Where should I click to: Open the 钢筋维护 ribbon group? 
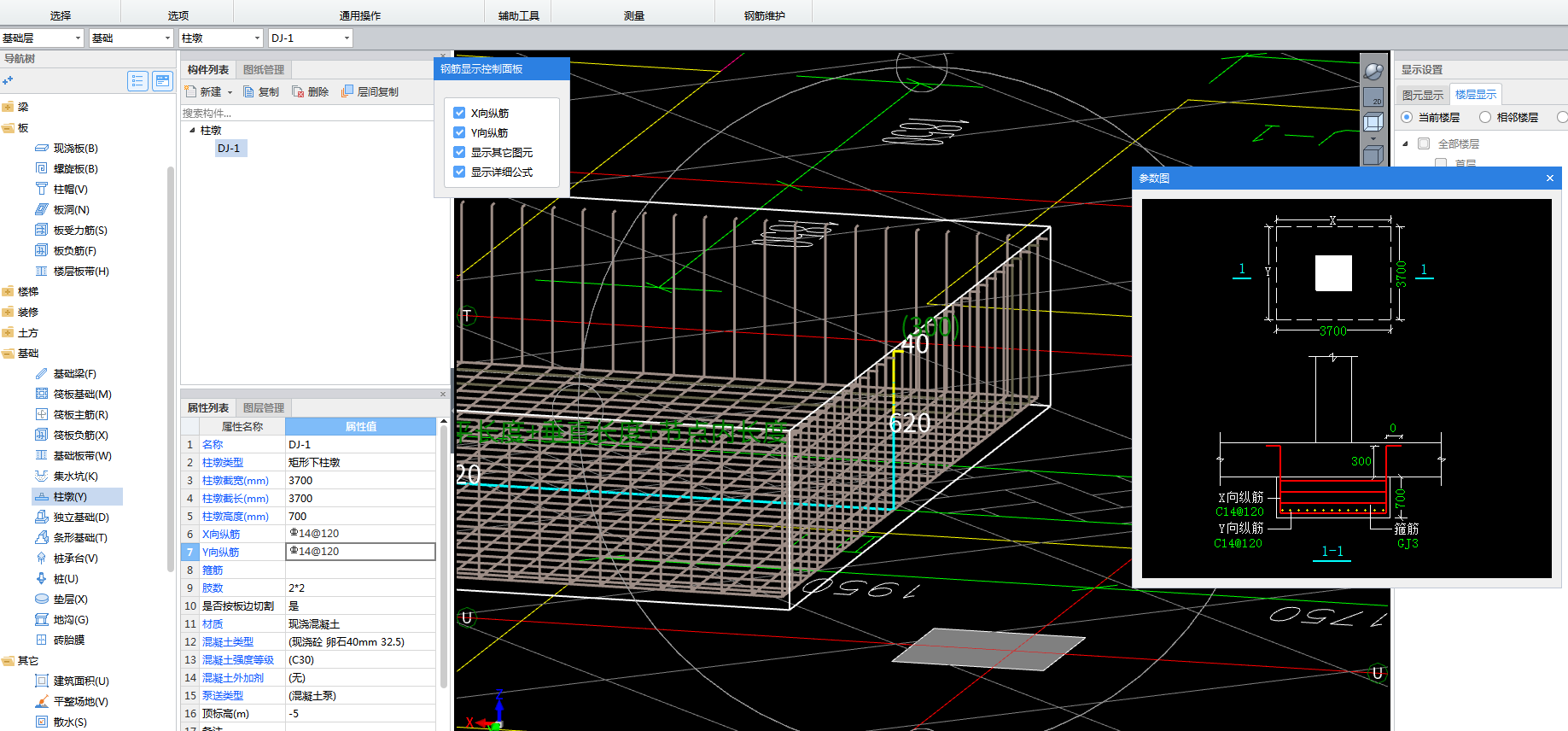(x=764, y=15)
